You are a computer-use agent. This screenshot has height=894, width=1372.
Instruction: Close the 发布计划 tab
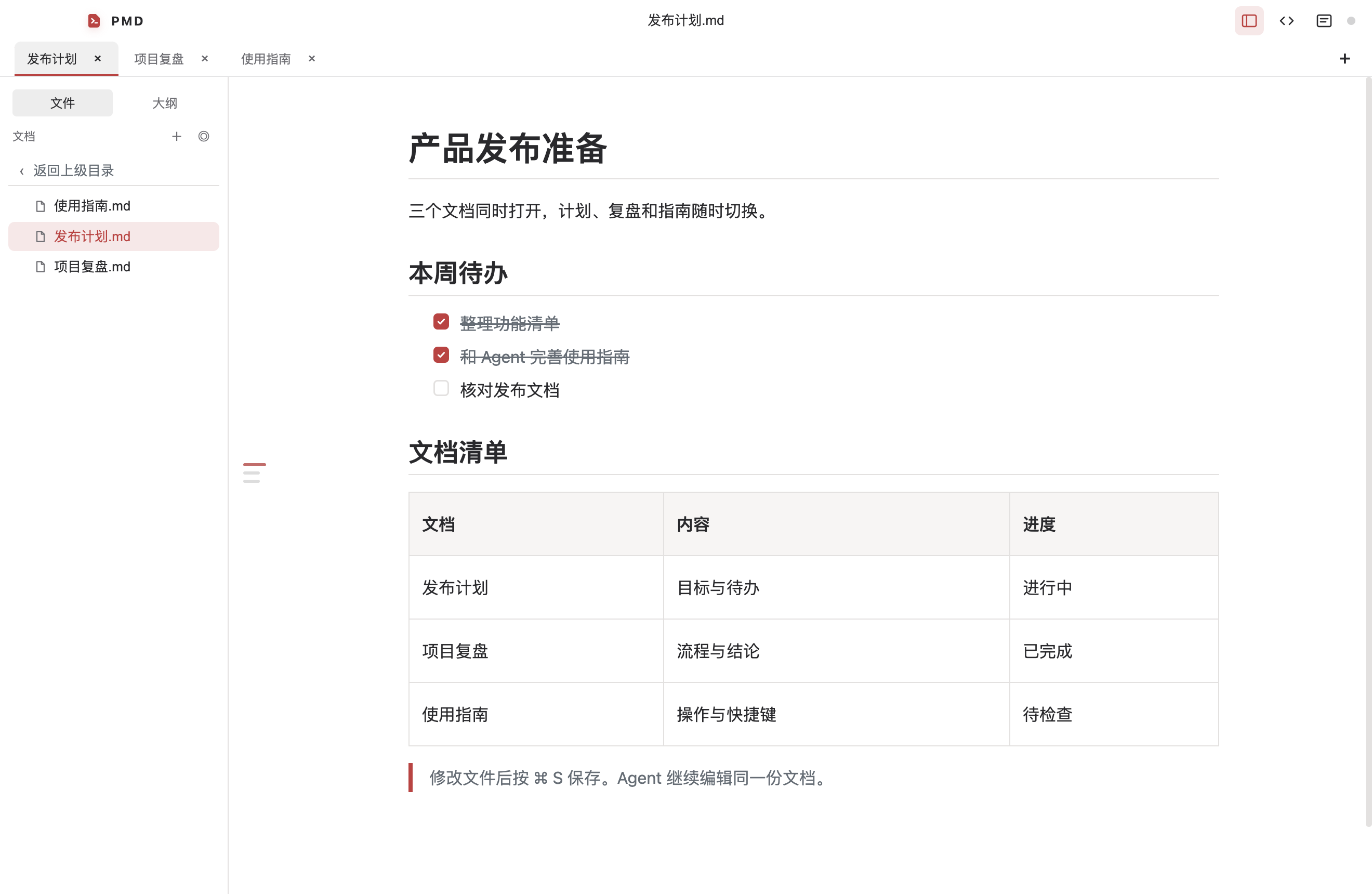[x=97, y=58]
